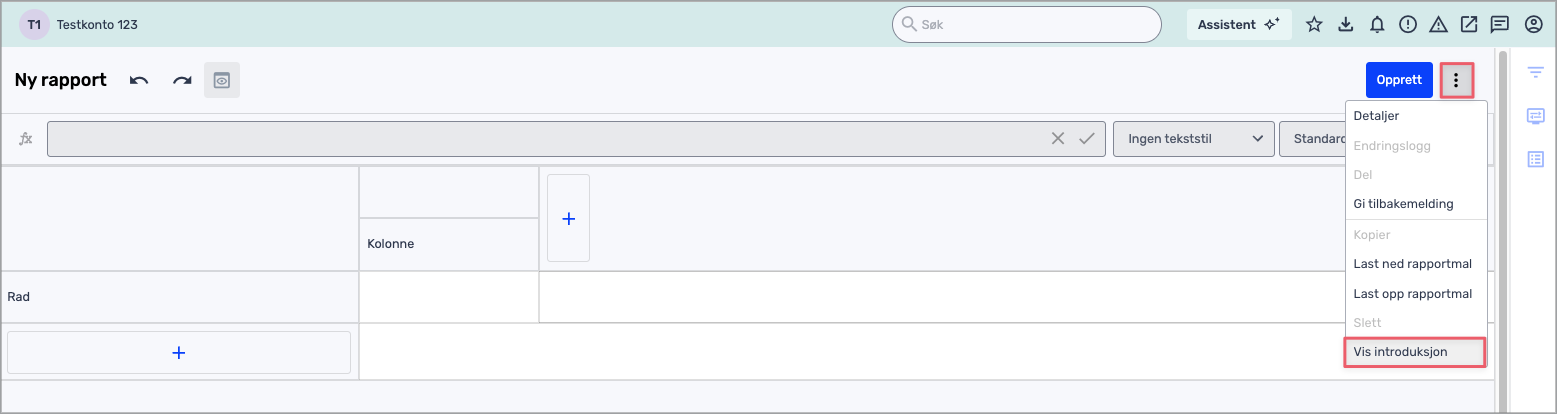
Task: Choose Last ned rapportmal from menu
Action: coord(1412,264)
